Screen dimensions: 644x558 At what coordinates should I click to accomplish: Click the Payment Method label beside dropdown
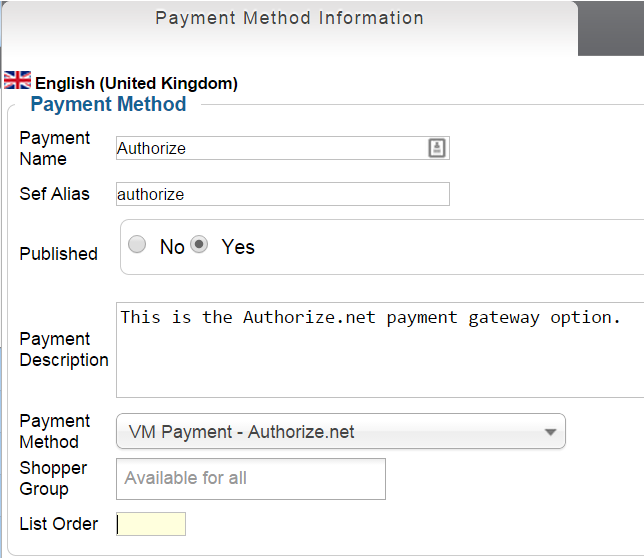click(55, 431)
